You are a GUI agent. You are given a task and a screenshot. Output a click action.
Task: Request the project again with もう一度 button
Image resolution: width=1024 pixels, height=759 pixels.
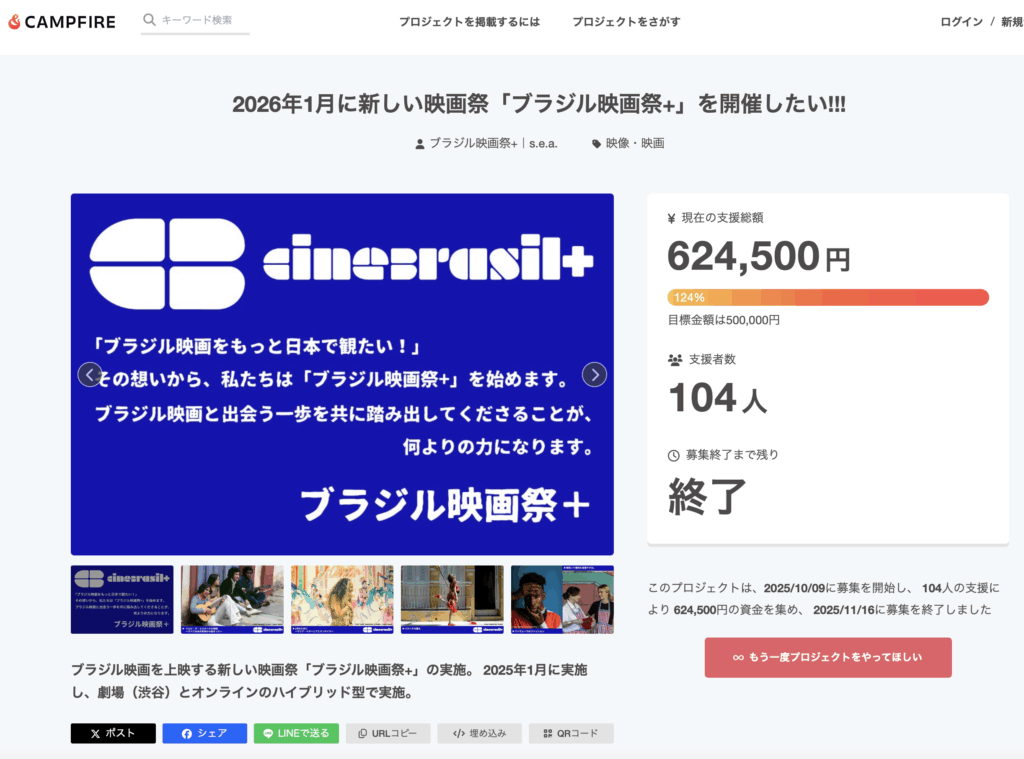(828, 657)
